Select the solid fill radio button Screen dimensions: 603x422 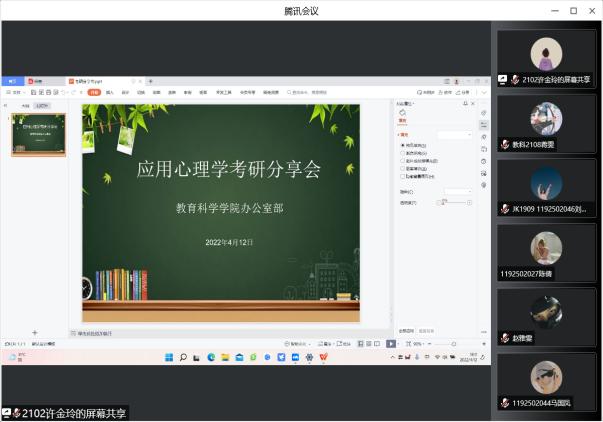tap(402, 146)
